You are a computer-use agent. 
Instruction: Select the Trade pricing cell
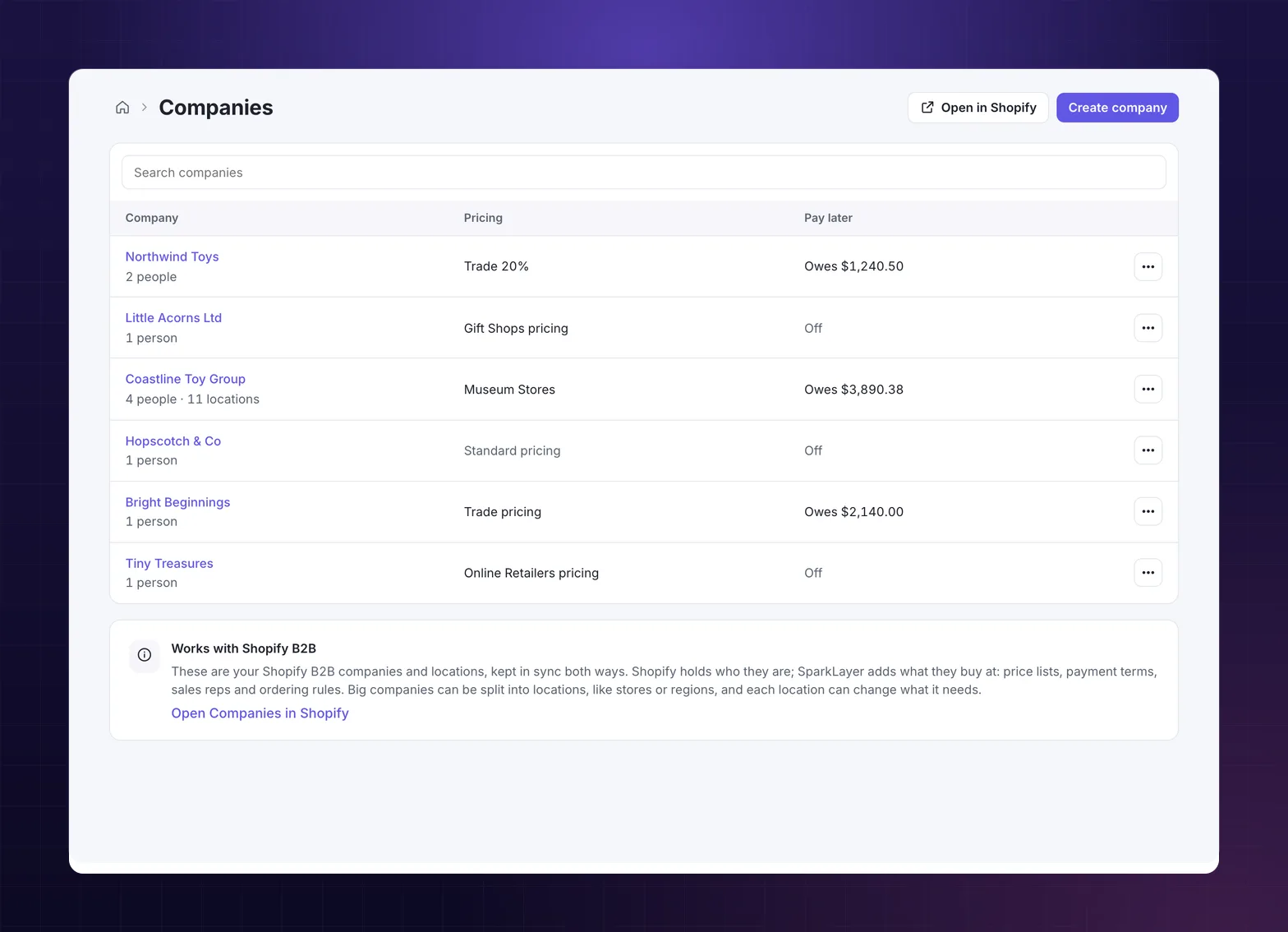coord(502,512)
